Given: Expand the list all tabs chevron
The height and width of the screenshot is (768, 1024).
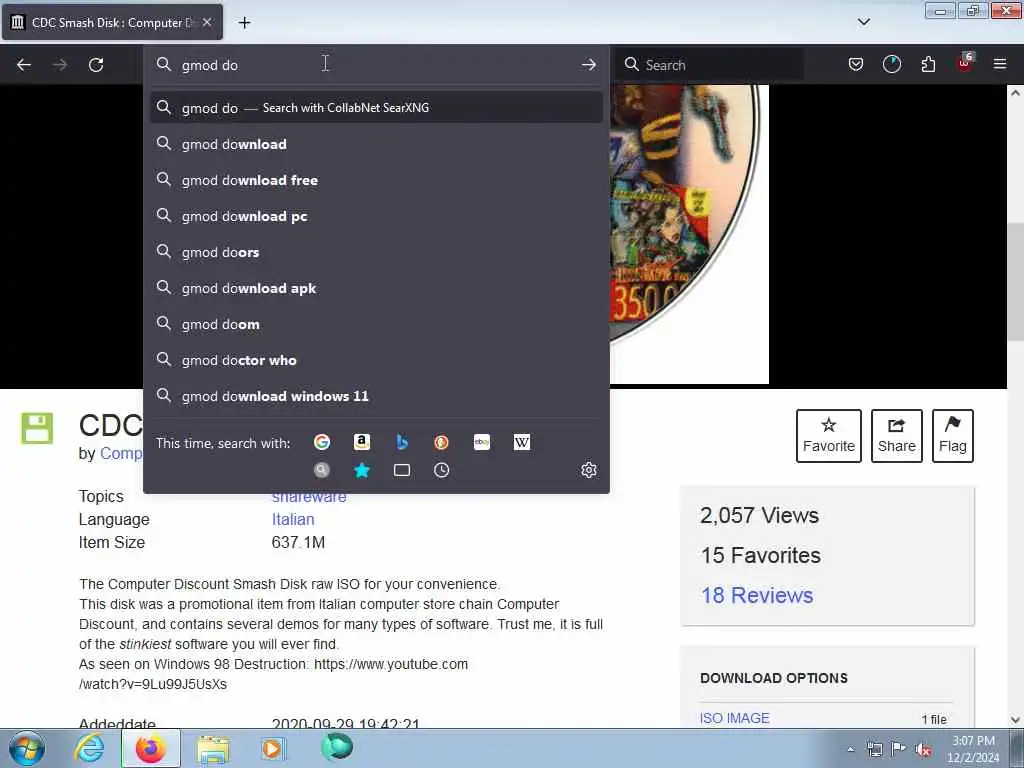Looking at the screenshot, I should click(x=863, y=22).
